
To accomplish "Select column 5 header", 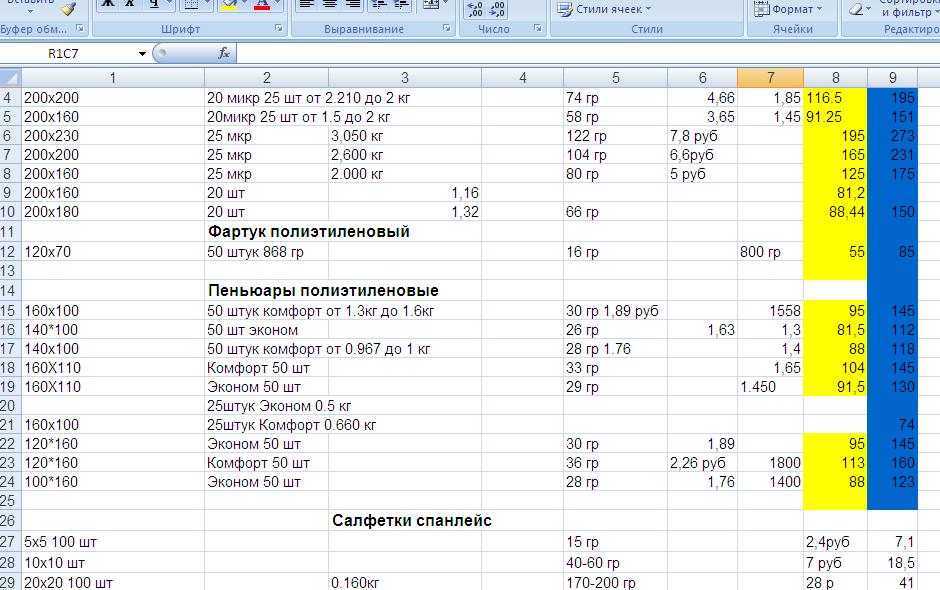I will coord(616,78).
